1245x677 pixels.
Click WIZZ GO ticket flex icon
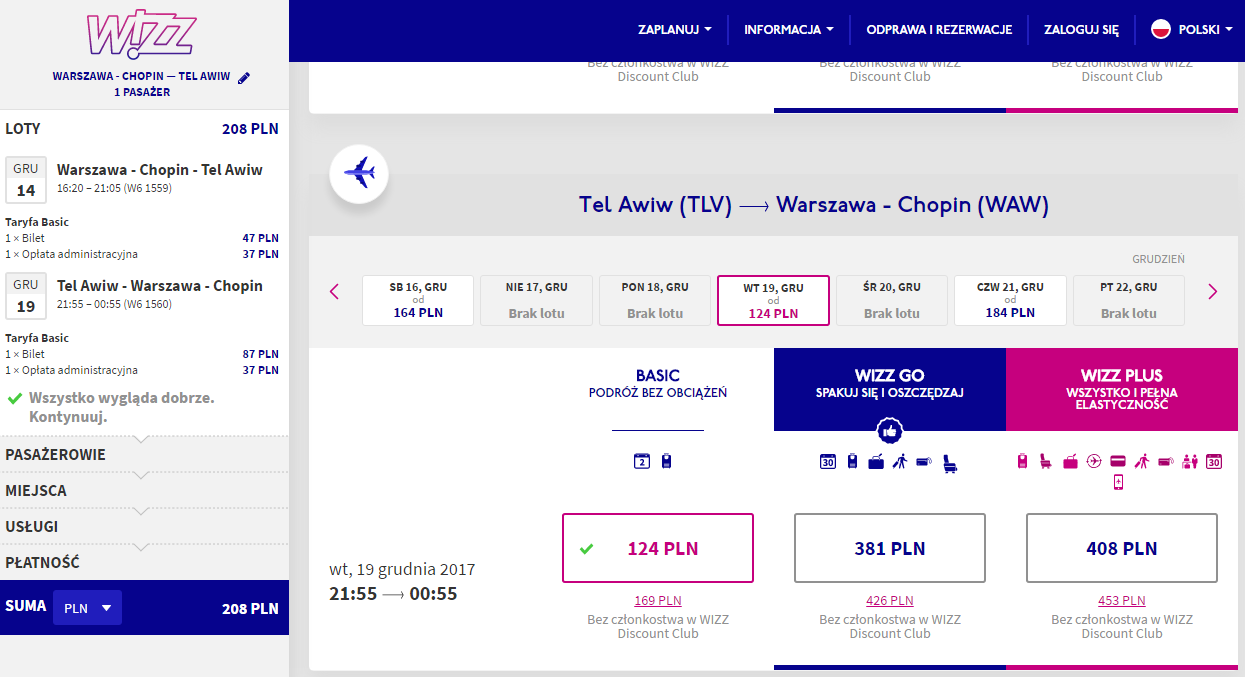924,461
